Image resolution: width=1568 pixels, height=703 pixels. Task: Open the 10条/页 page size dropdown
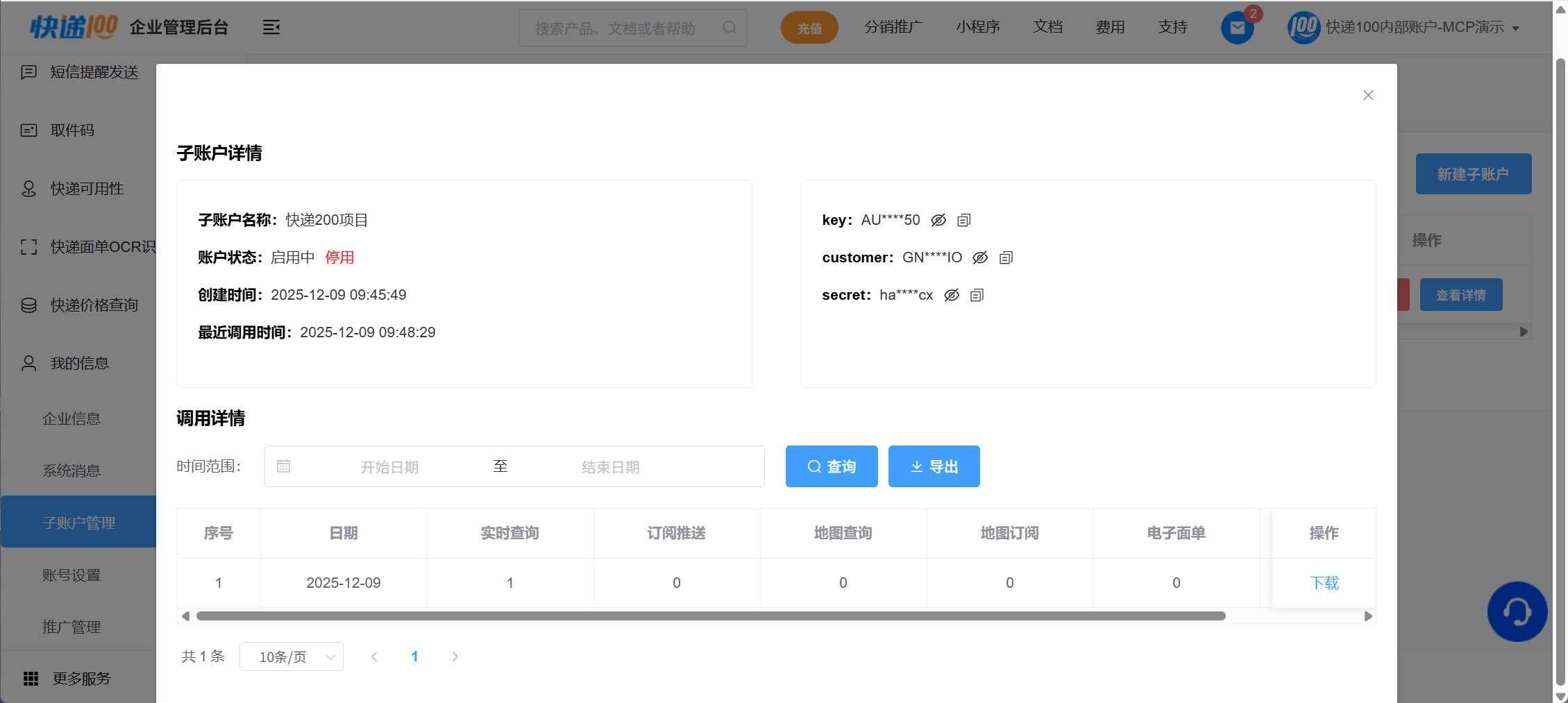click(292, 657)
